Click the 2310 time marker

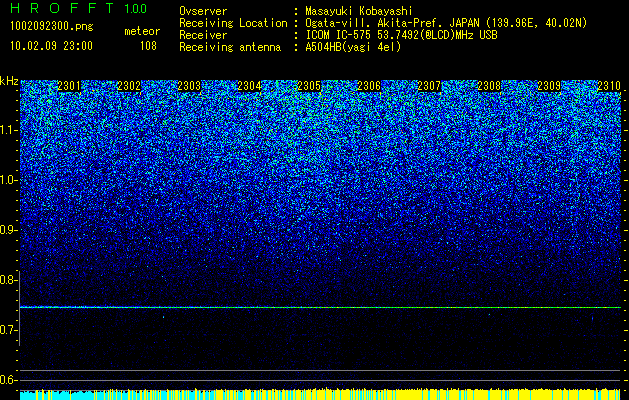[x=609, y=86]
